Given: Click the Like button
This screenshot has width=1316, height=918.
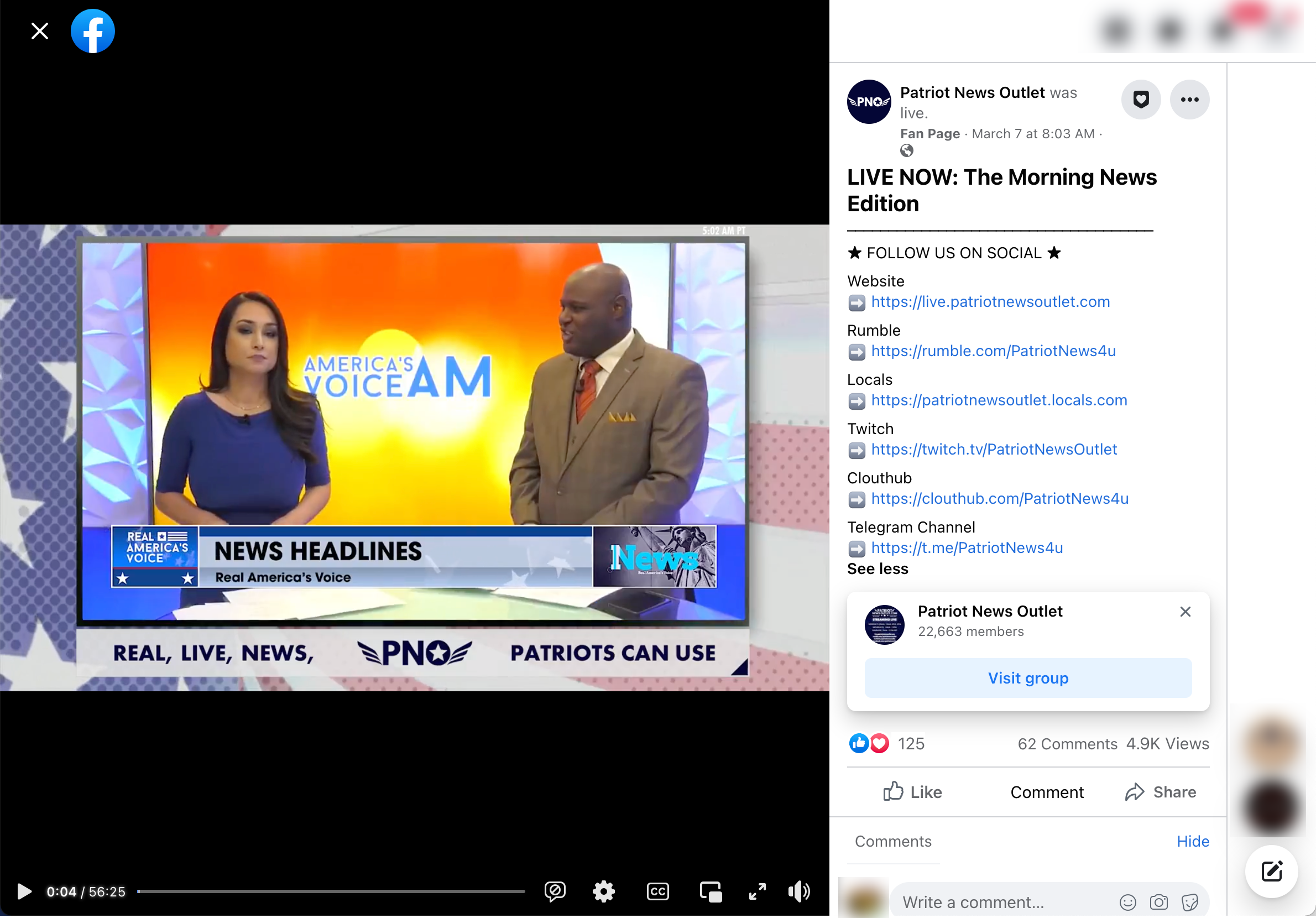Looking at the screenshot, I should (x=912, y=792).
